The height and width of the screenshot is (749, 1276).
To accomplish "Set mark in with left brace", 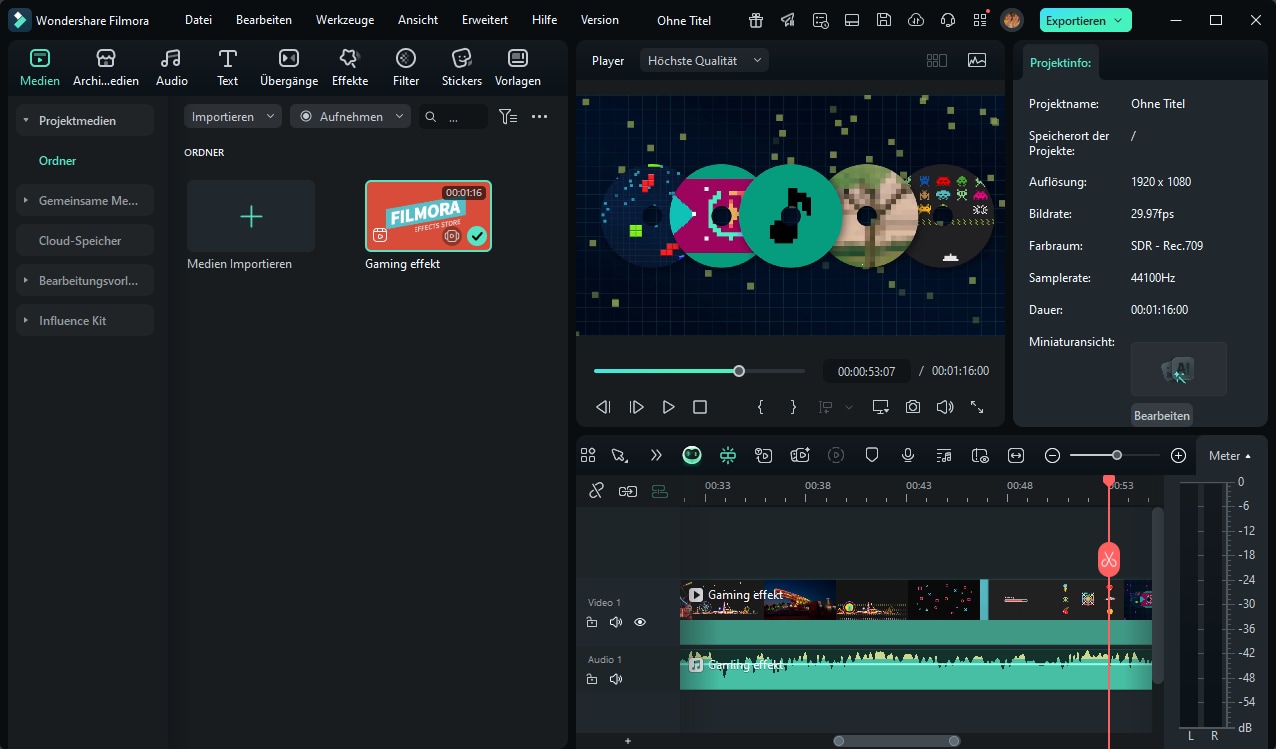I will tap(761, 407).
